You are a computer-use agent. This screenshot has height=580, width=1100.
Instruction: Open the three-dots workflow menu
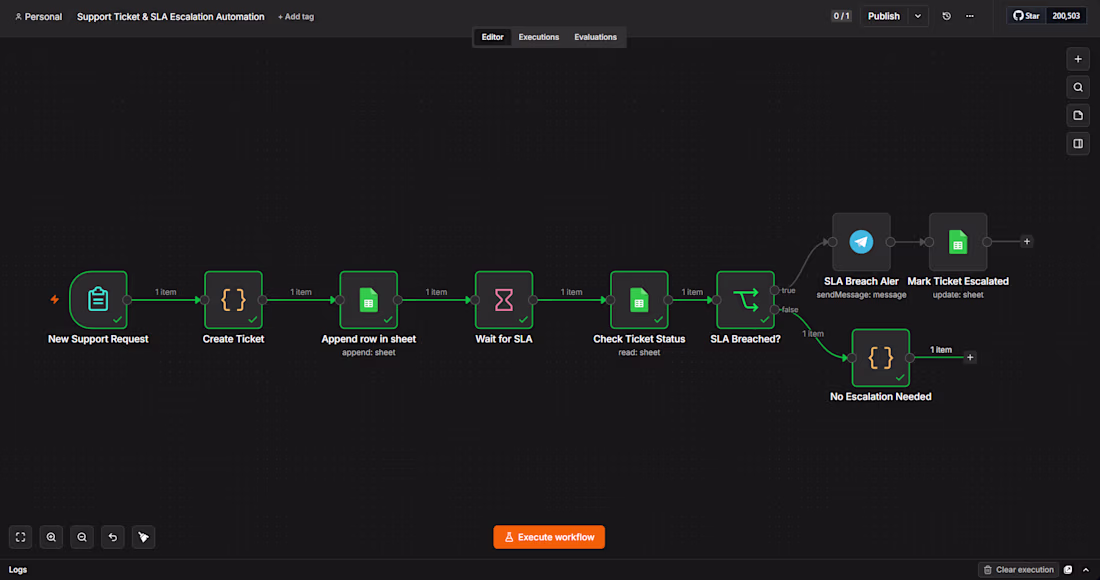[970, 16]
